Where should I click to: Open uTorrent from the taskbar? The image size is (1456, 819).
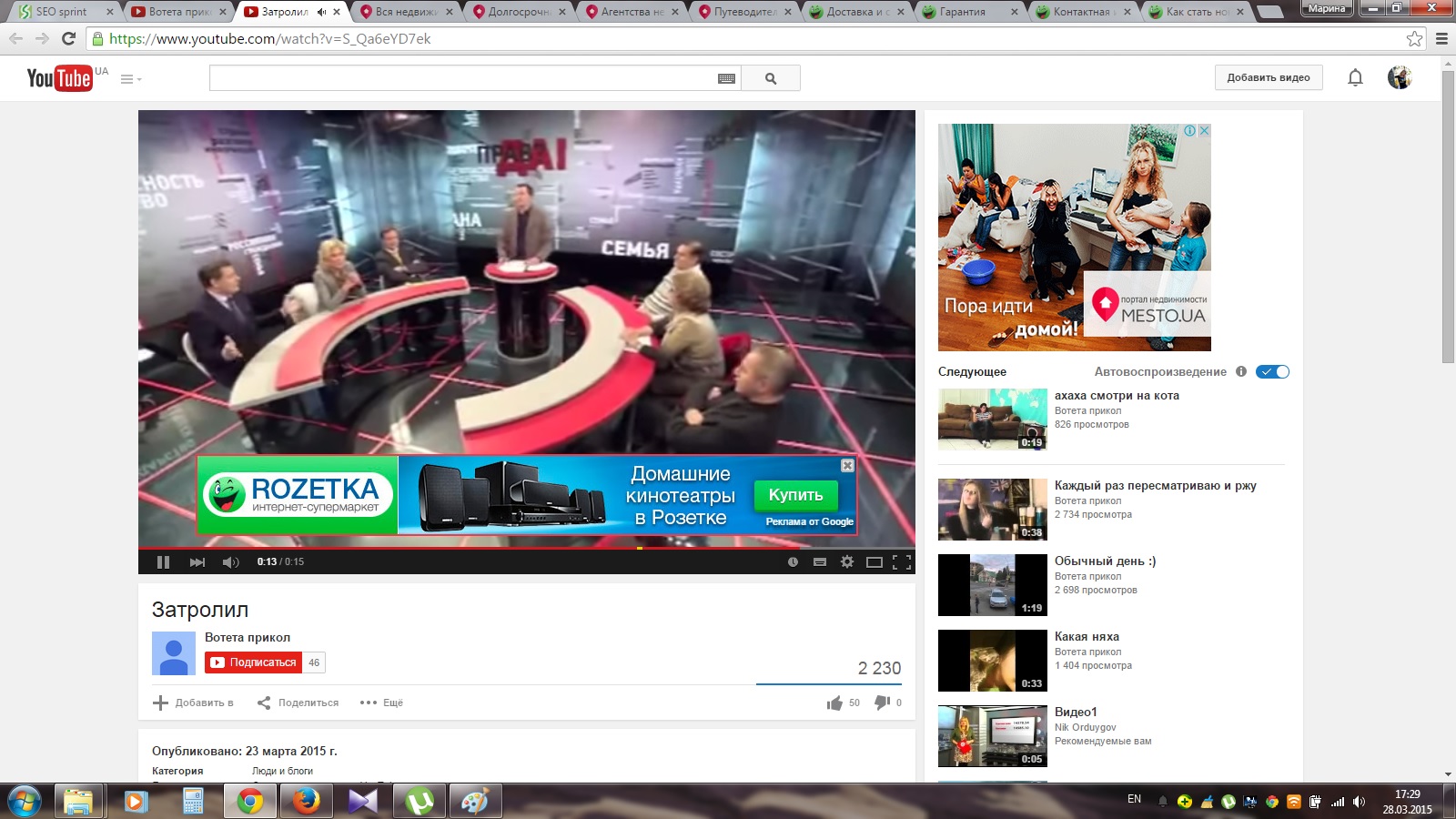[x=419, y=801]
